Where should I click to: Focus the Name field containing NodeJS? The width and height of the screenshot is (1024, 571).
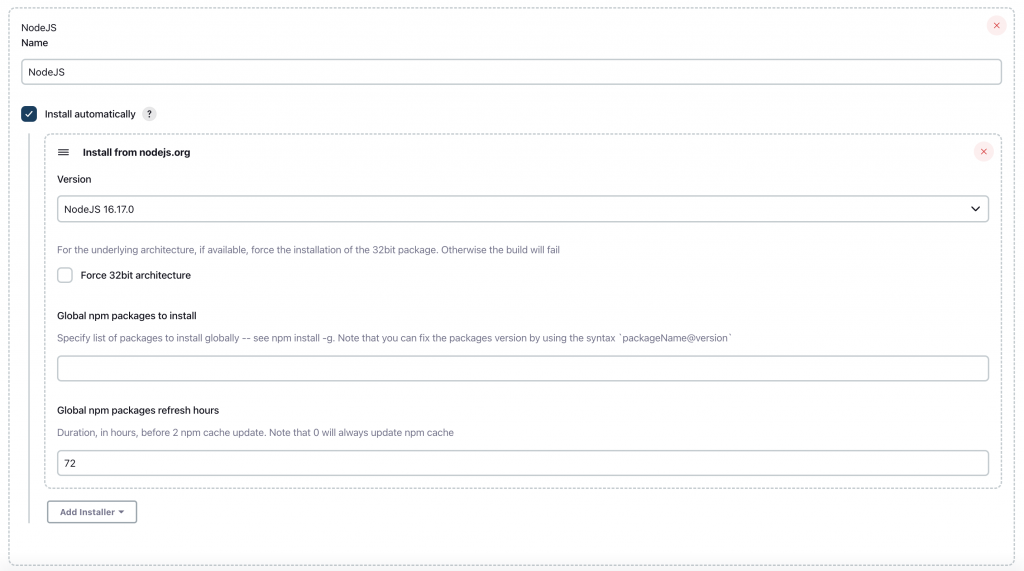[511, 72]
